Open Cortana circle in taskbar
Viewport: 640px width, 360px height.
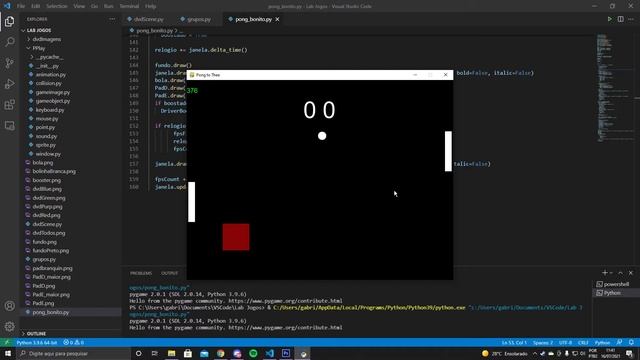click(138, 353)
